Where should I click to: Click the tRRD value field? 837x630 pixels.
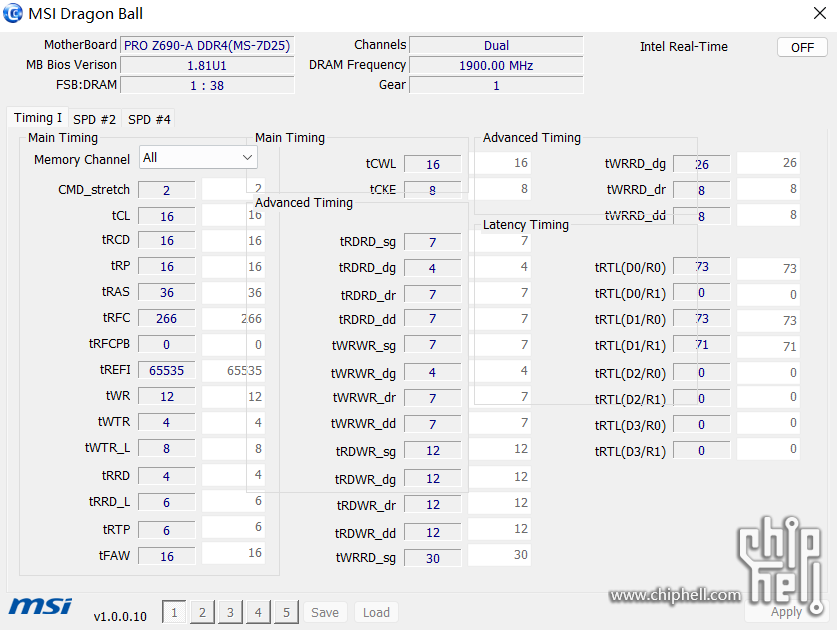tap(167, 476)
